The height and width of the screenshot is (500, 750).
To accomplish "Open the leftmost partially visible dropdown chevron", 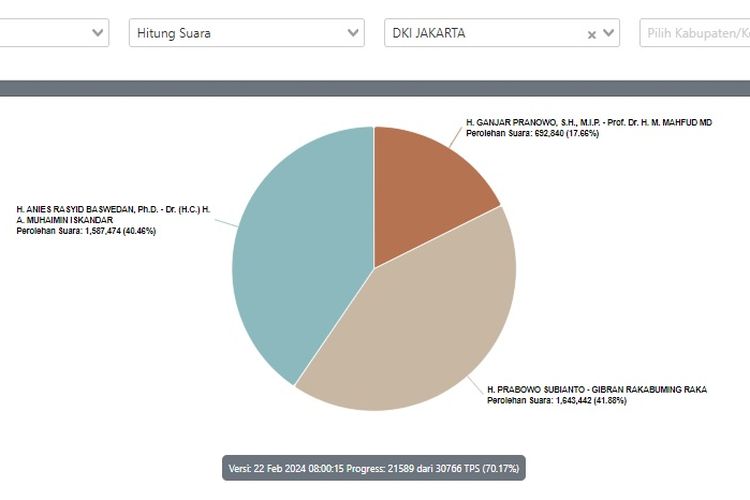I will pyautogui.click(x=98, y=33).
